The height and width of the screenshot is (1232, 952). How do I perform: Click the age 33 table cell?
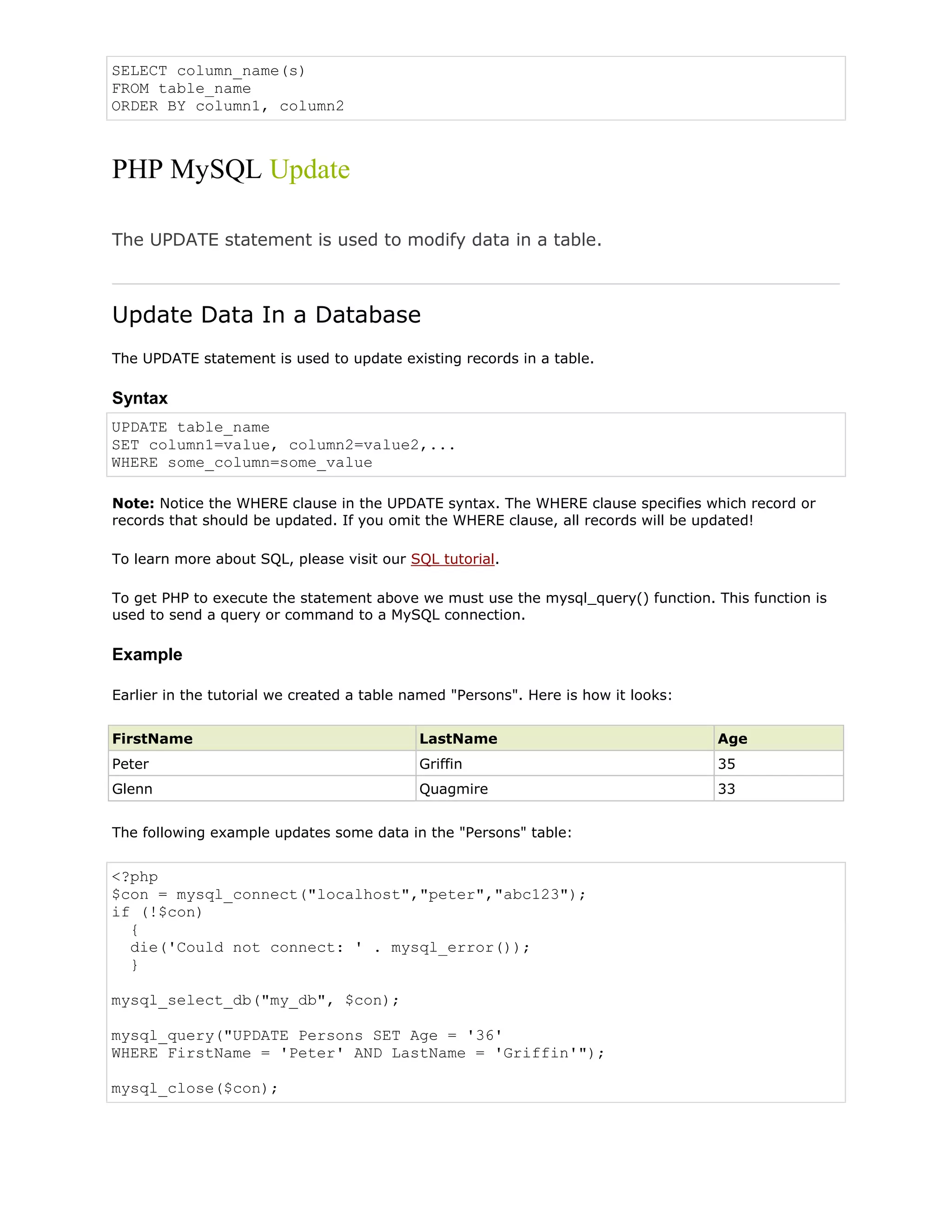(x=727, y=788)
